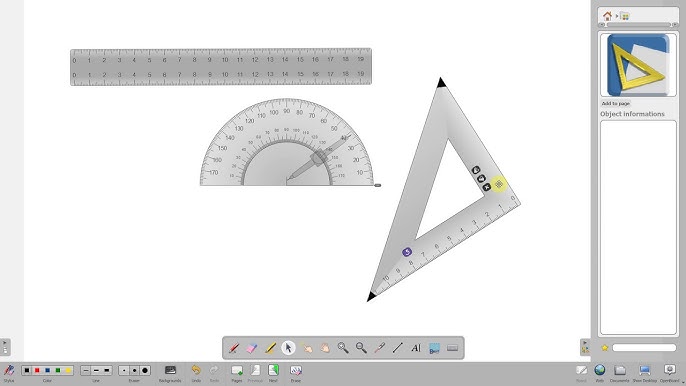Choose the Text tool
686x386 pixels.
[x=416, y=348]
